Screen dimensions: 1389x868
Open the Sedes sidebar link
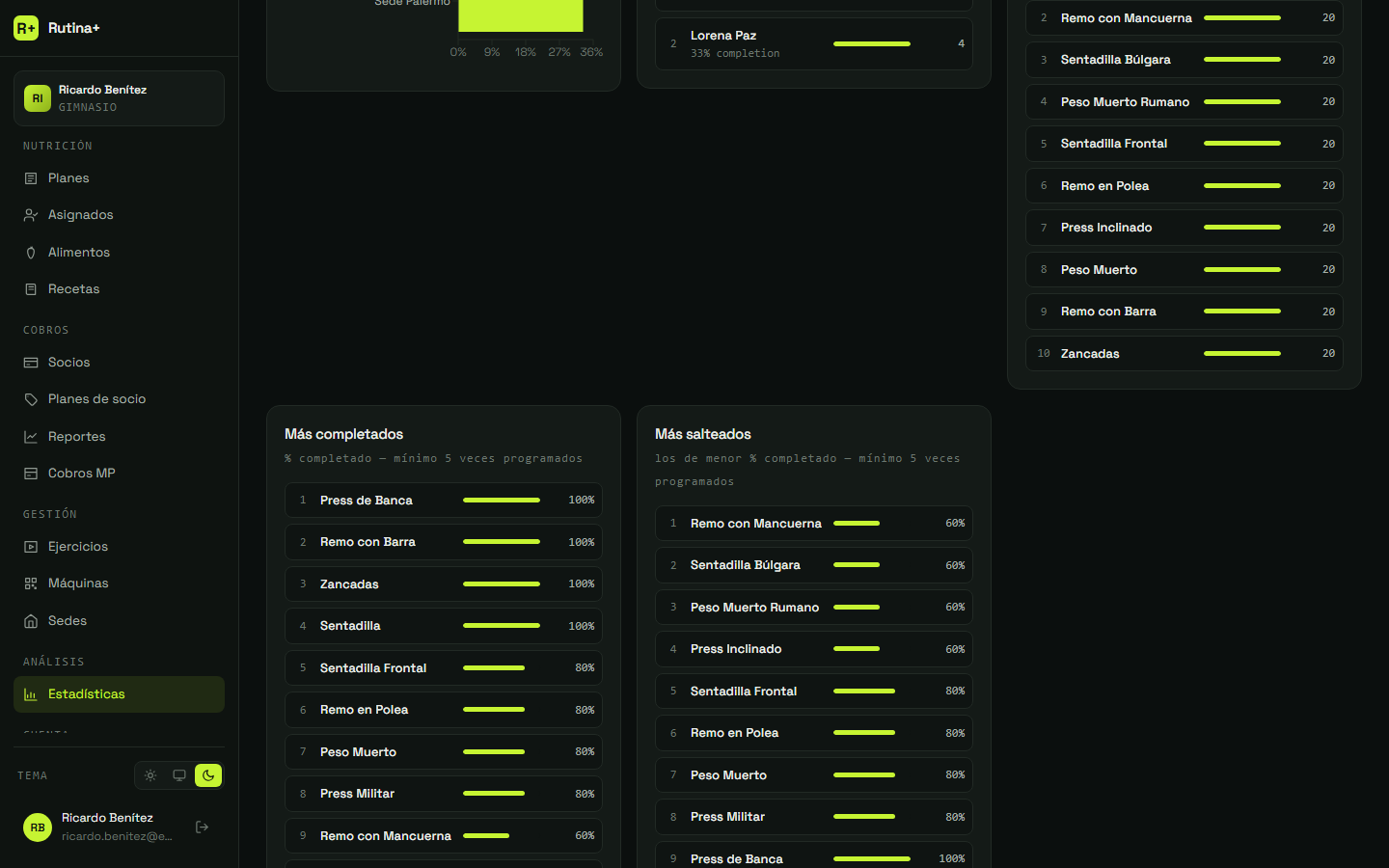pos(119,621)
